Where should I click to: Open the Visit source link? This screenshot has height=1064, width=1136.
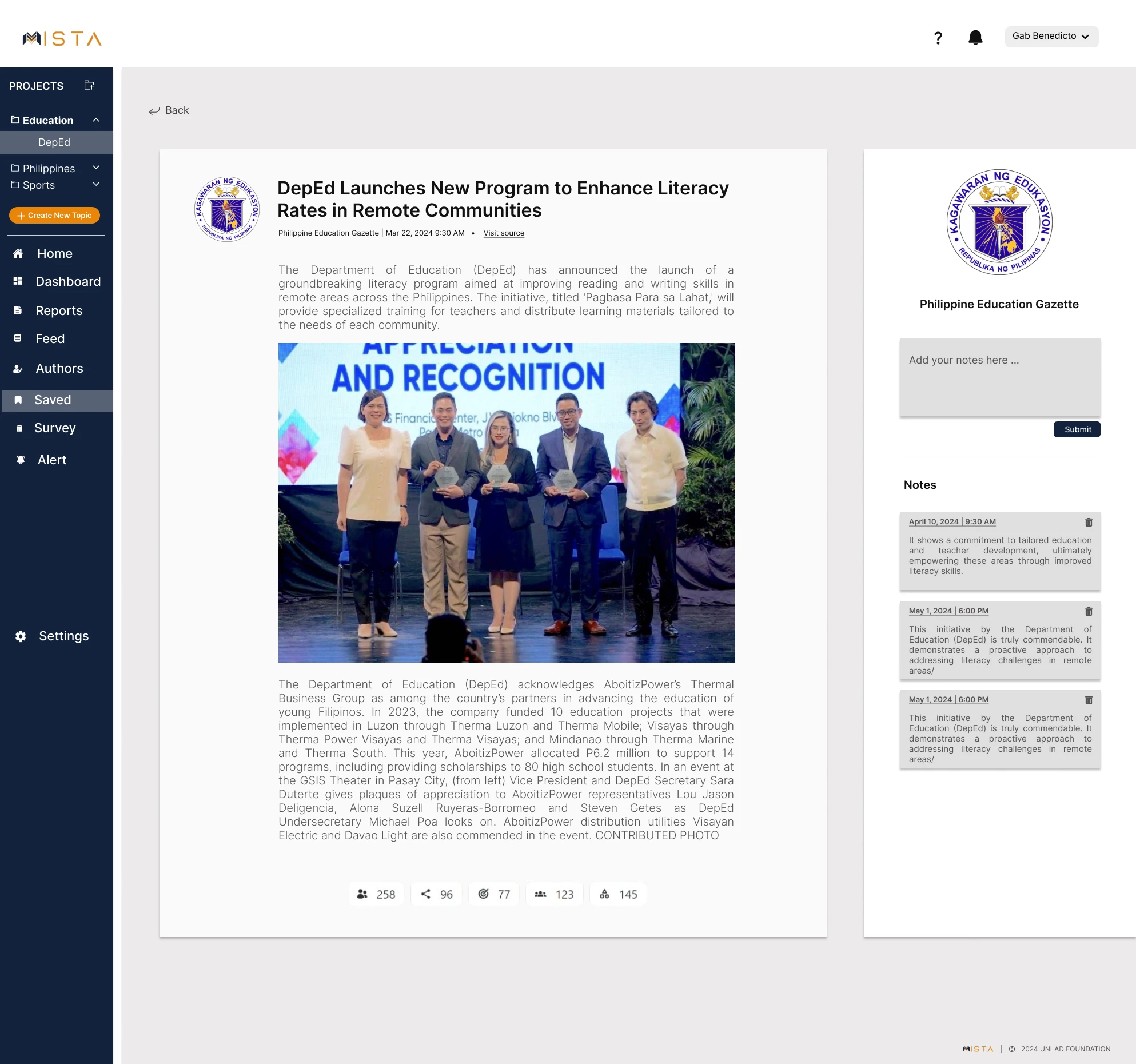tap(504, 233)
